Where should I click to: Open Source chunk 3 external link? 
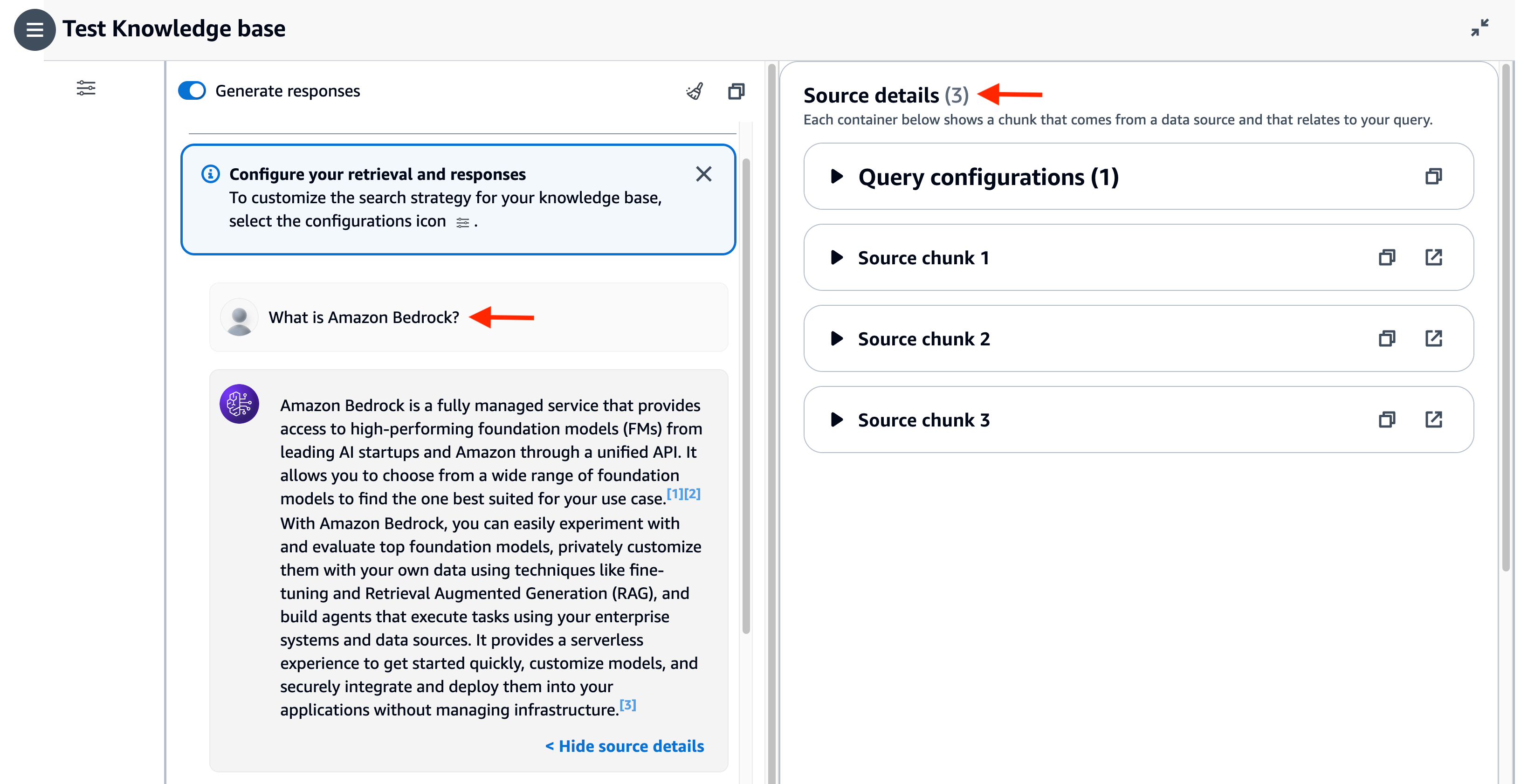click(1433, 420)
